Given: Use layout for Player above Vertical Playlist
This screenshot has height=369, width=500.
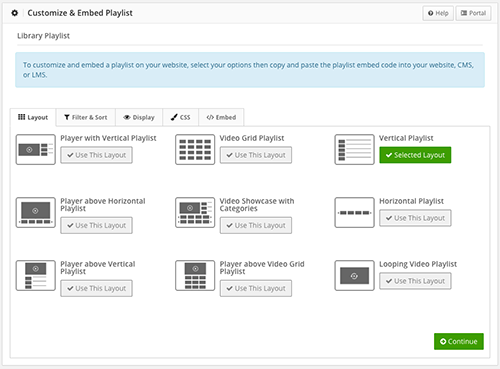Looking at the screenshot, I should click(96, 288).
